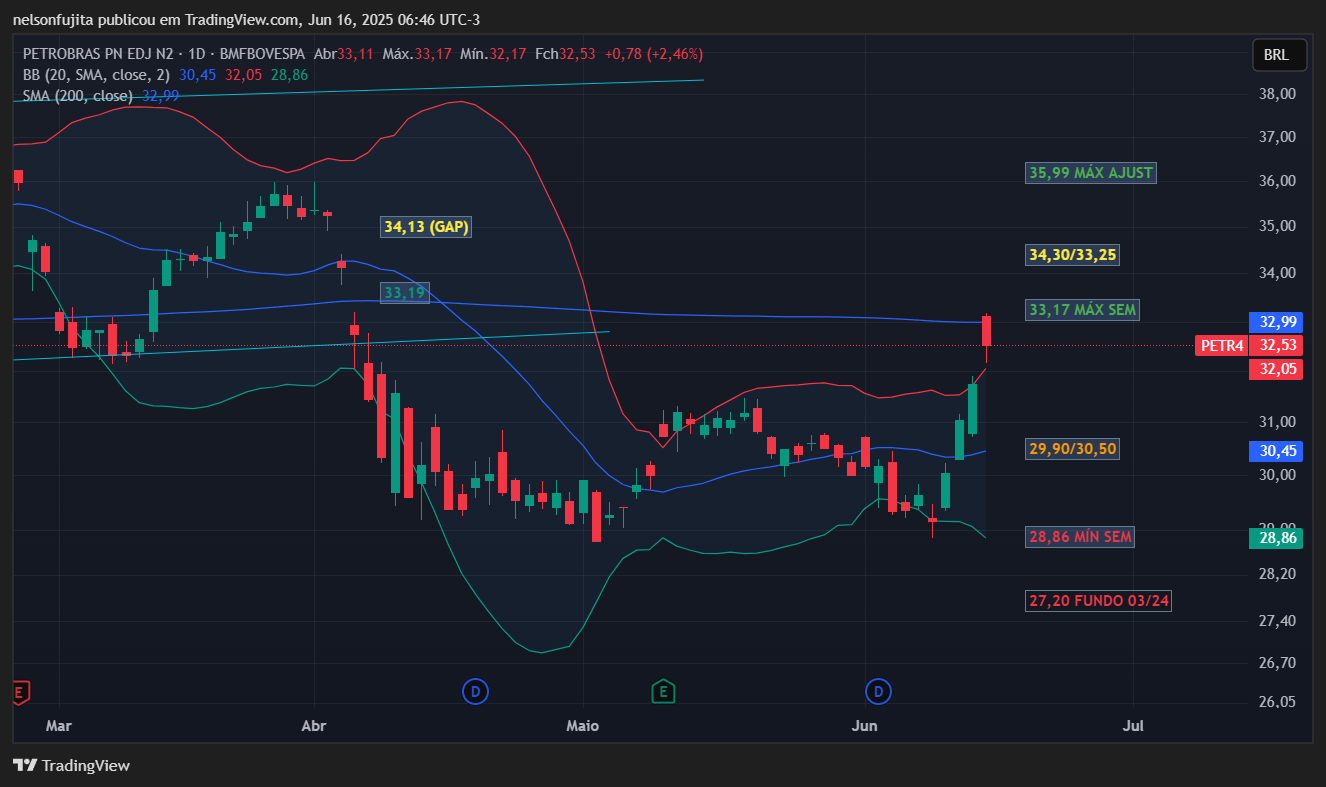
Task: Click the blue dividend D marker in June
Action: [x=879, y=691]
